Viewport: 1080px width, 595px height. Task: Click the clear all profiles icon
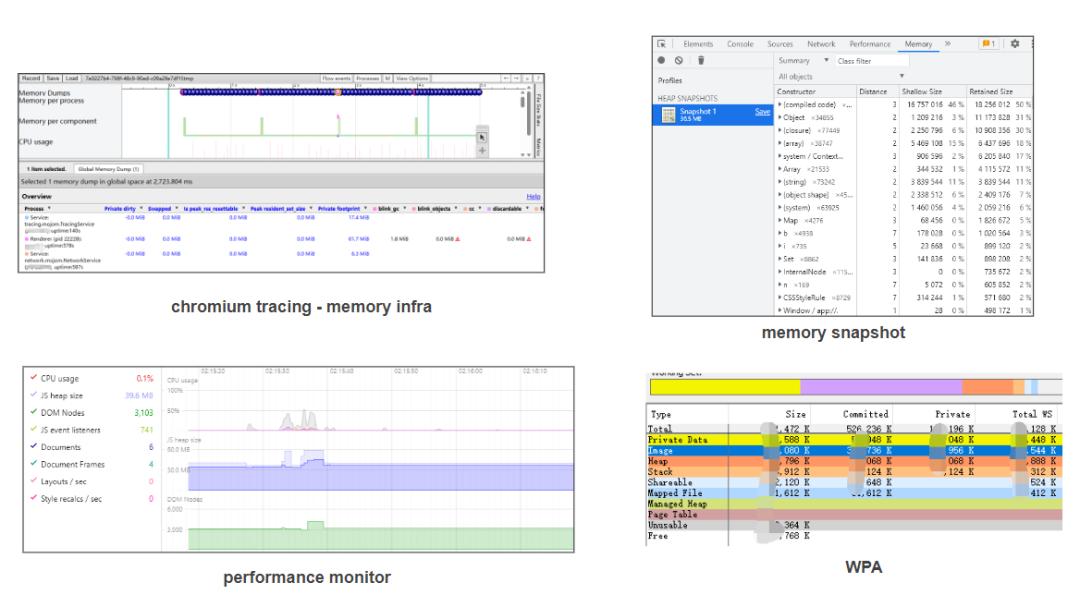pos(677,61)
